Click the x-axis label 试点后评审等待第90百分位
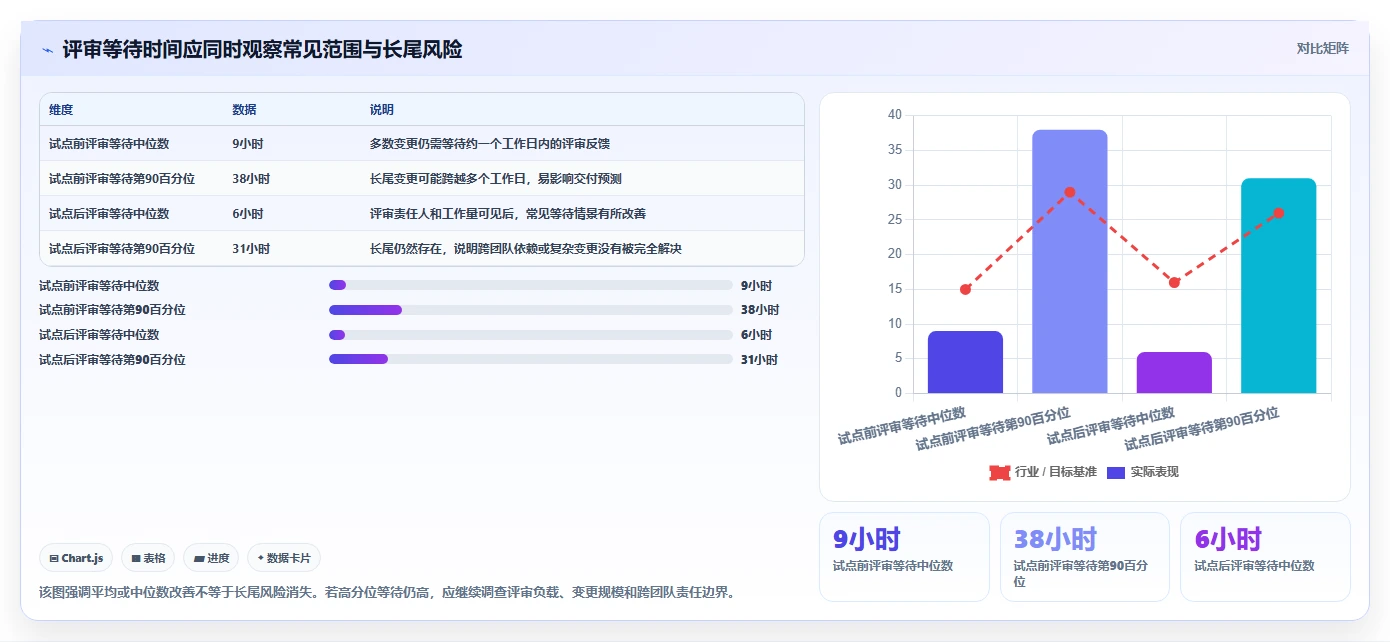The width and height of the screenshot is (1390, 642). tap(1203, 430)
